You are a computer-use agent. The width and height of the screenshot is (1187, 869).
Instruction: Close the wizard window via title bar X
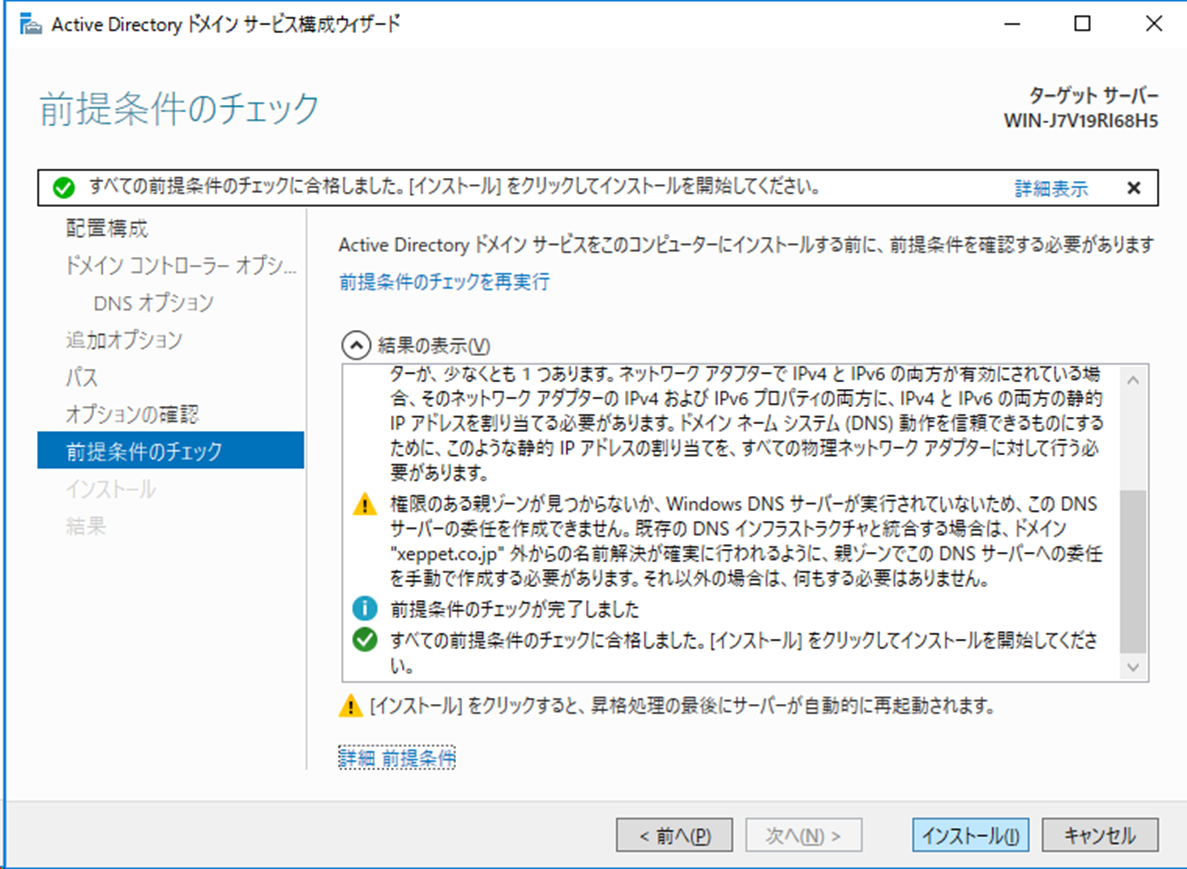[x=1154, y=24]
